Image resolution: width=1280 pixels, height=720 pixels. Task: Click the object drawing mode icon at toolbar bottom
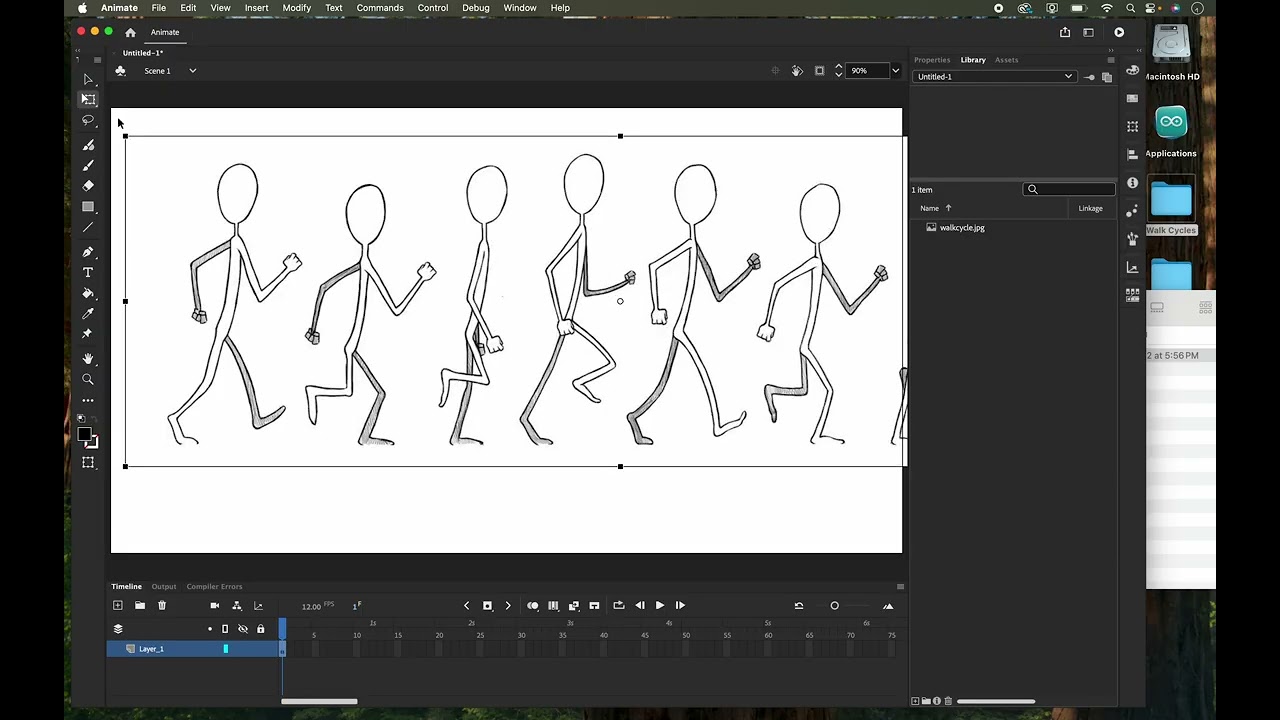tap(88, 463)
